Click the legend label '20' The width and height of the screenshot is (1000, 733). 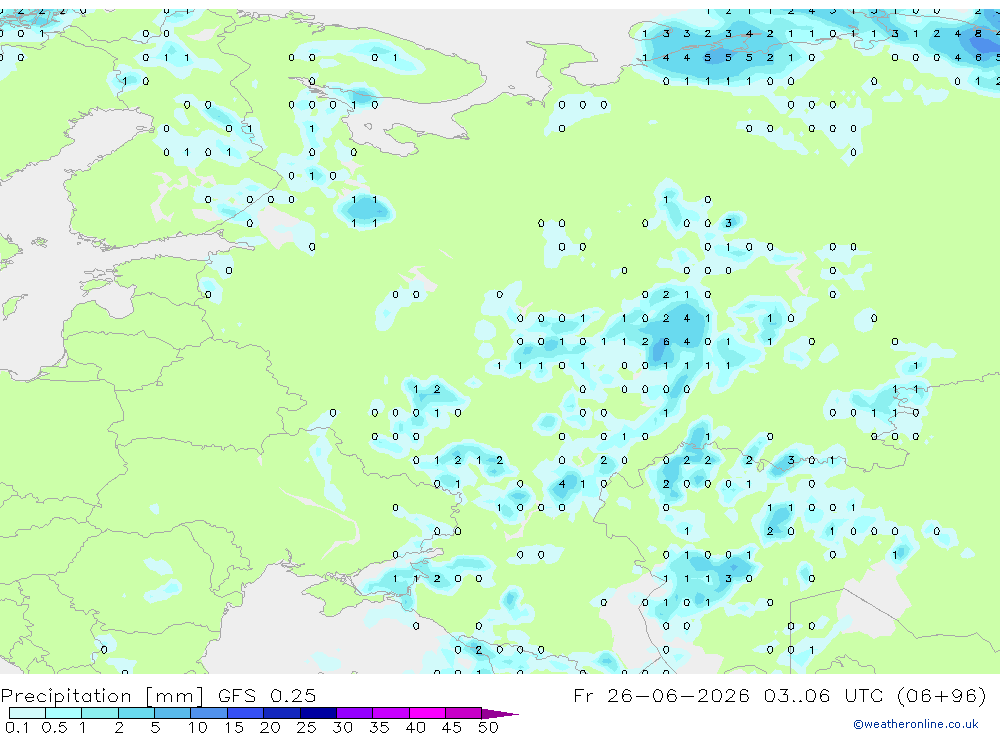coord(270,727)
